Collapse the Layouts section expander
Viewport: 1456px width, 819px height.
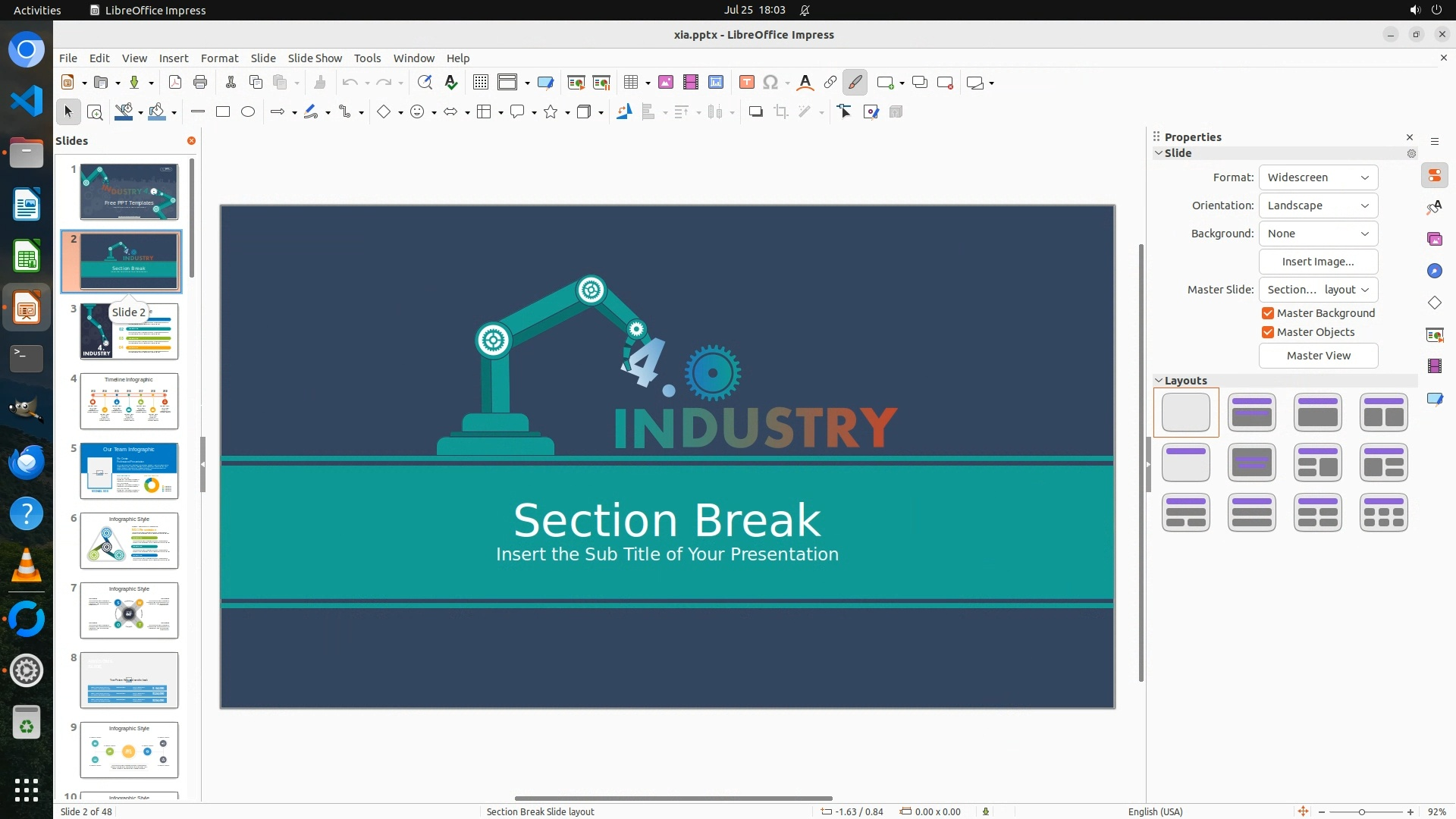click(1159, 381)
